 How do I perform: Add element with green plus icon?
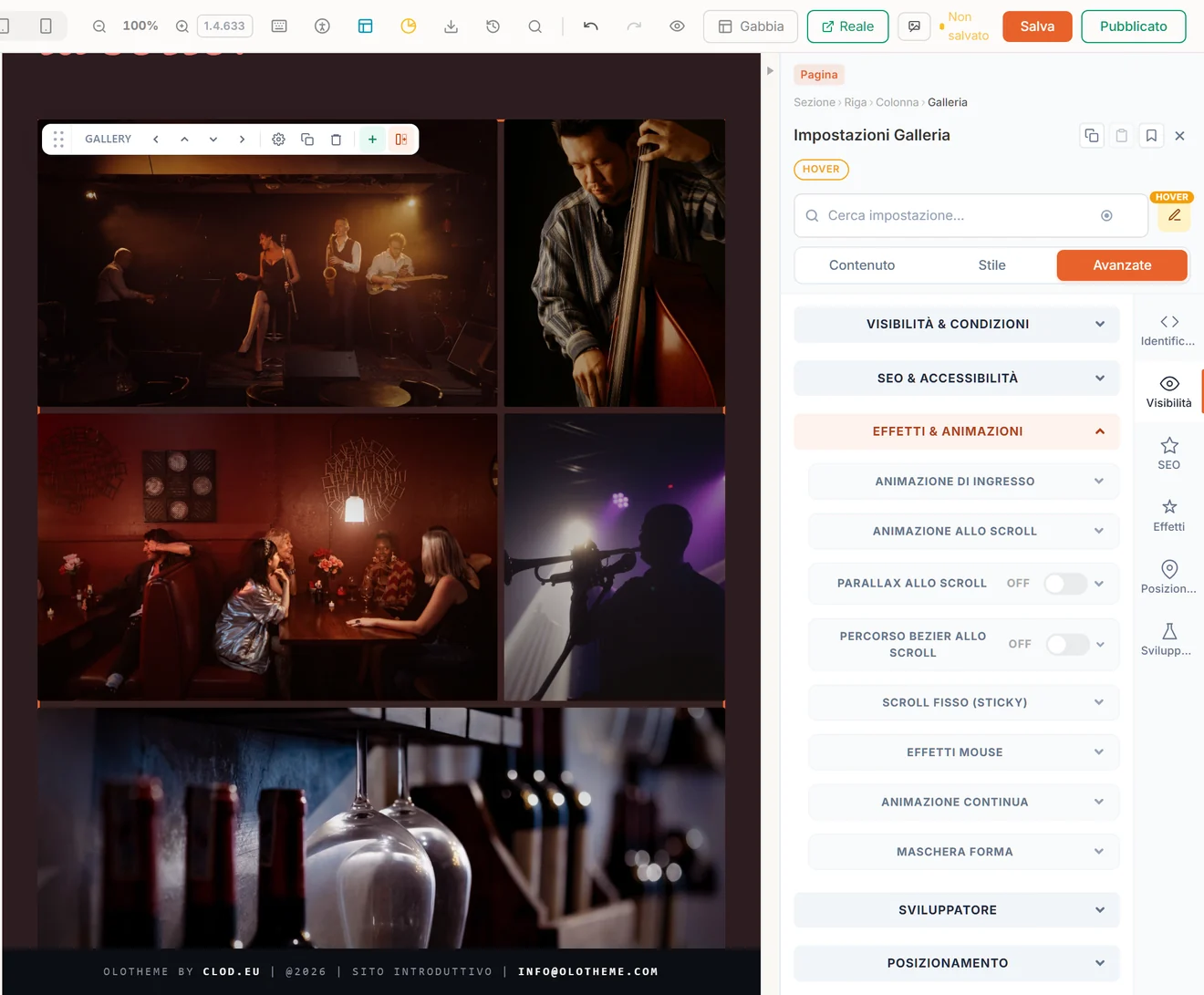pyautogui.click(x=372, y=140)
